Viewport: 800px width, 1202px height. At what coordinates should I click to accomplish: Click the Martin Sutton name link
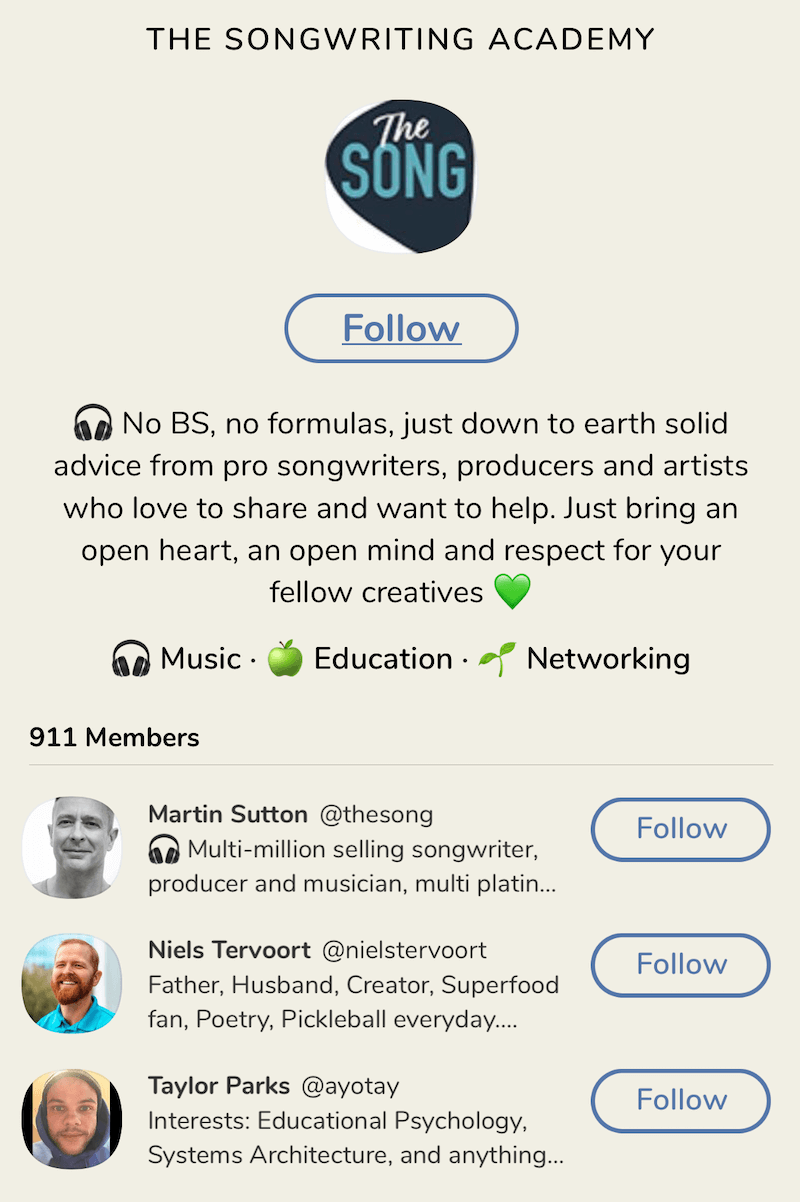(x=227, y=815)
